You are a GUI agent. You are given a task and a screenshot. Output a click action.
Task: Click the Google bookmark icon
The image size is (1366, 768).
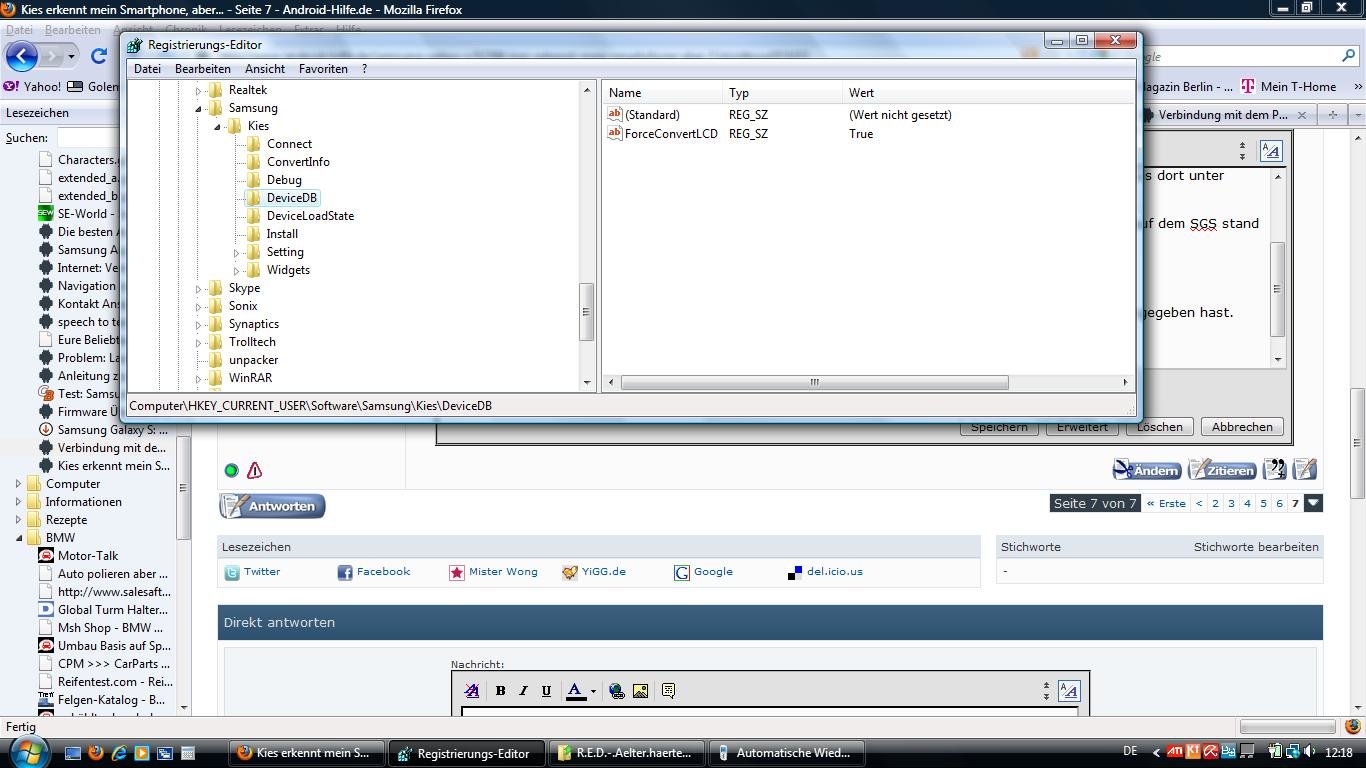682,573
